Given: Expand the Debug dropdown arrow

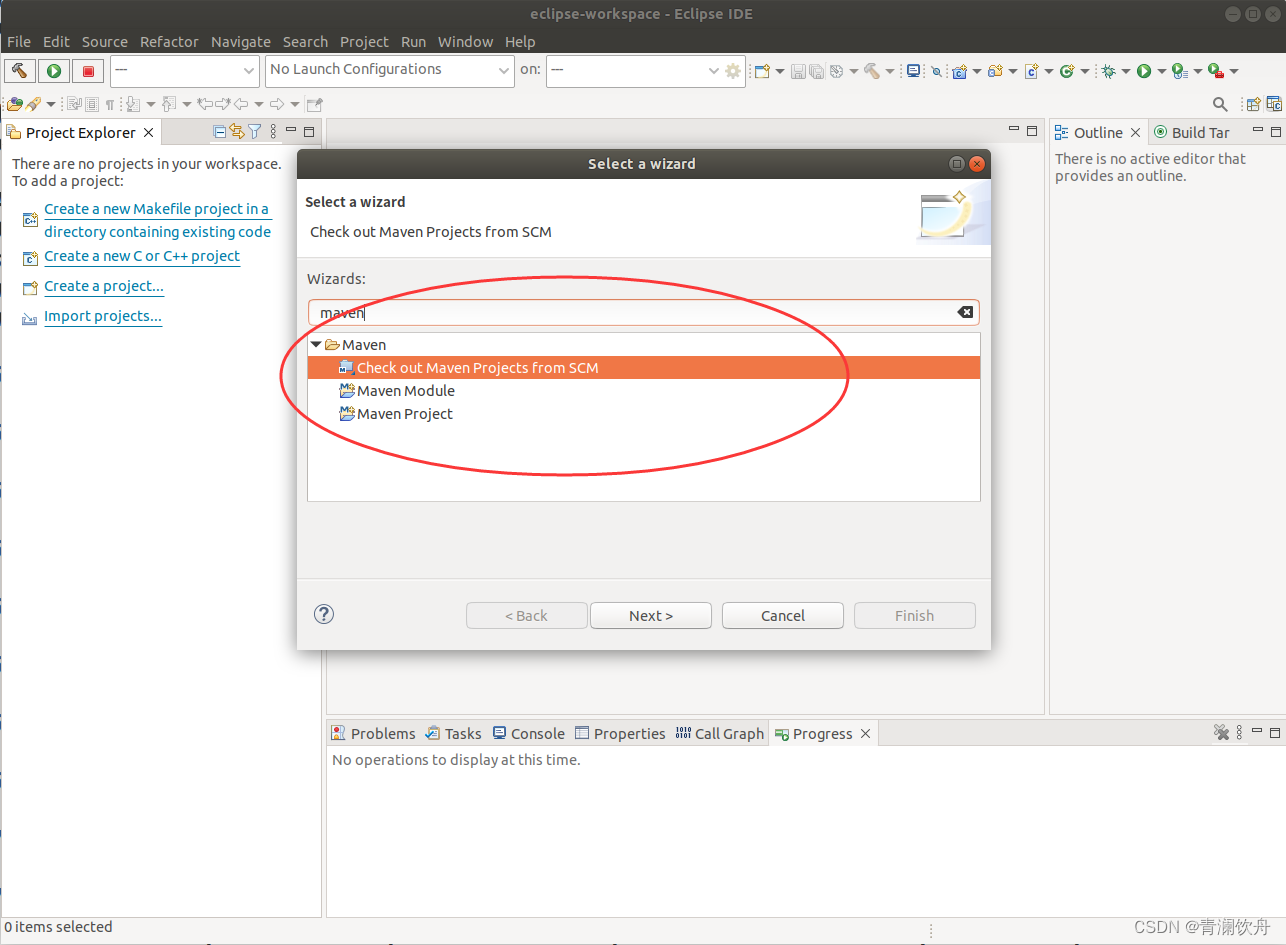Looking at the screenshot, I should pyautogui.click(x=1126, y=72).
